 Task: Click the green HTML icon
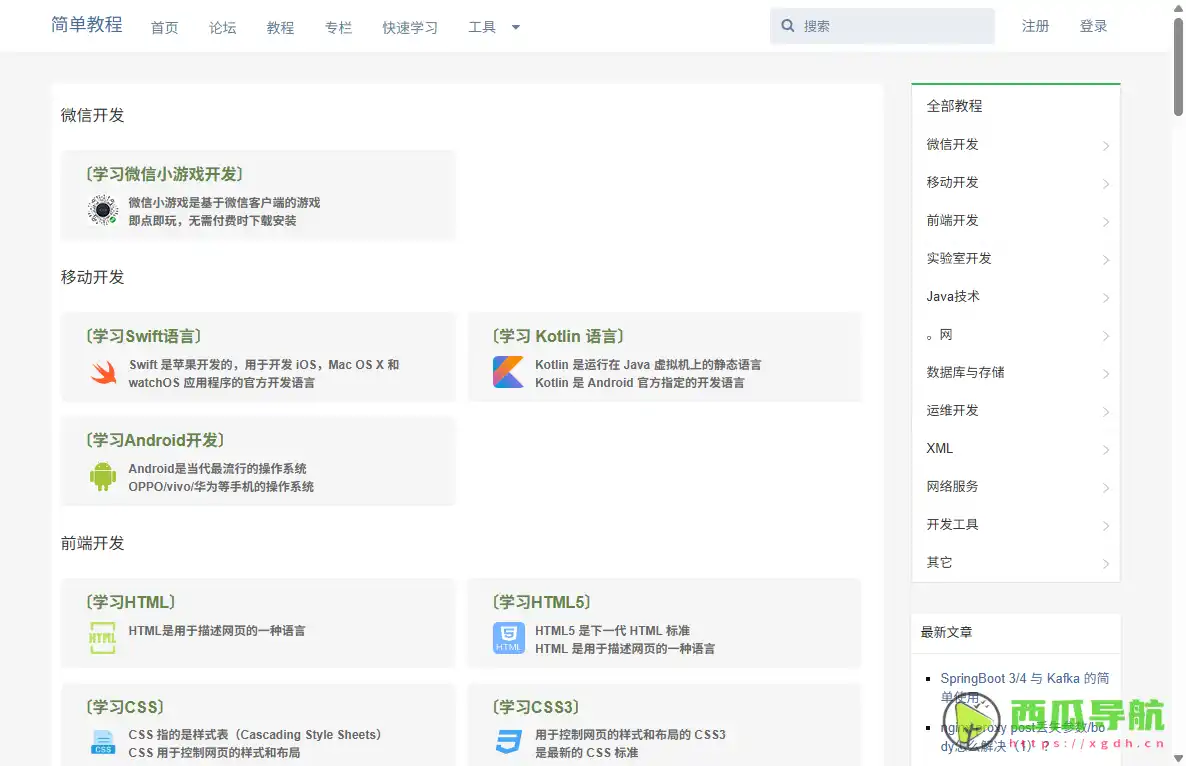tap(103, 637)
